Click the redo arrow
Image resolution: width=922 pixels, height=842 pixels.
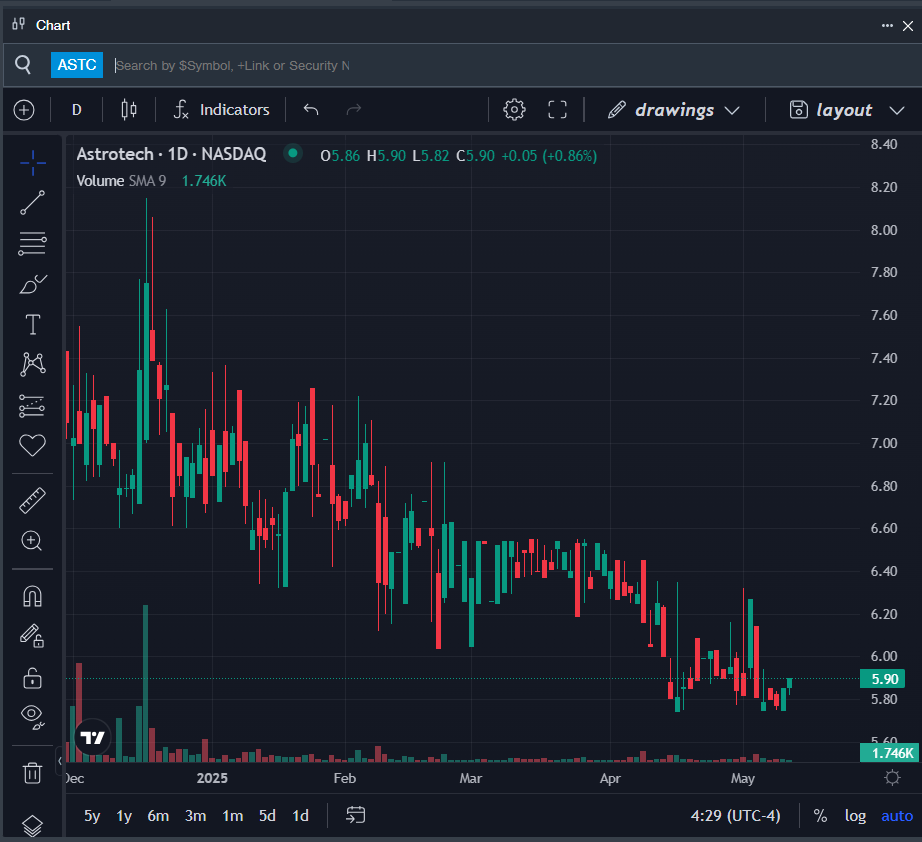pos(353,110)
